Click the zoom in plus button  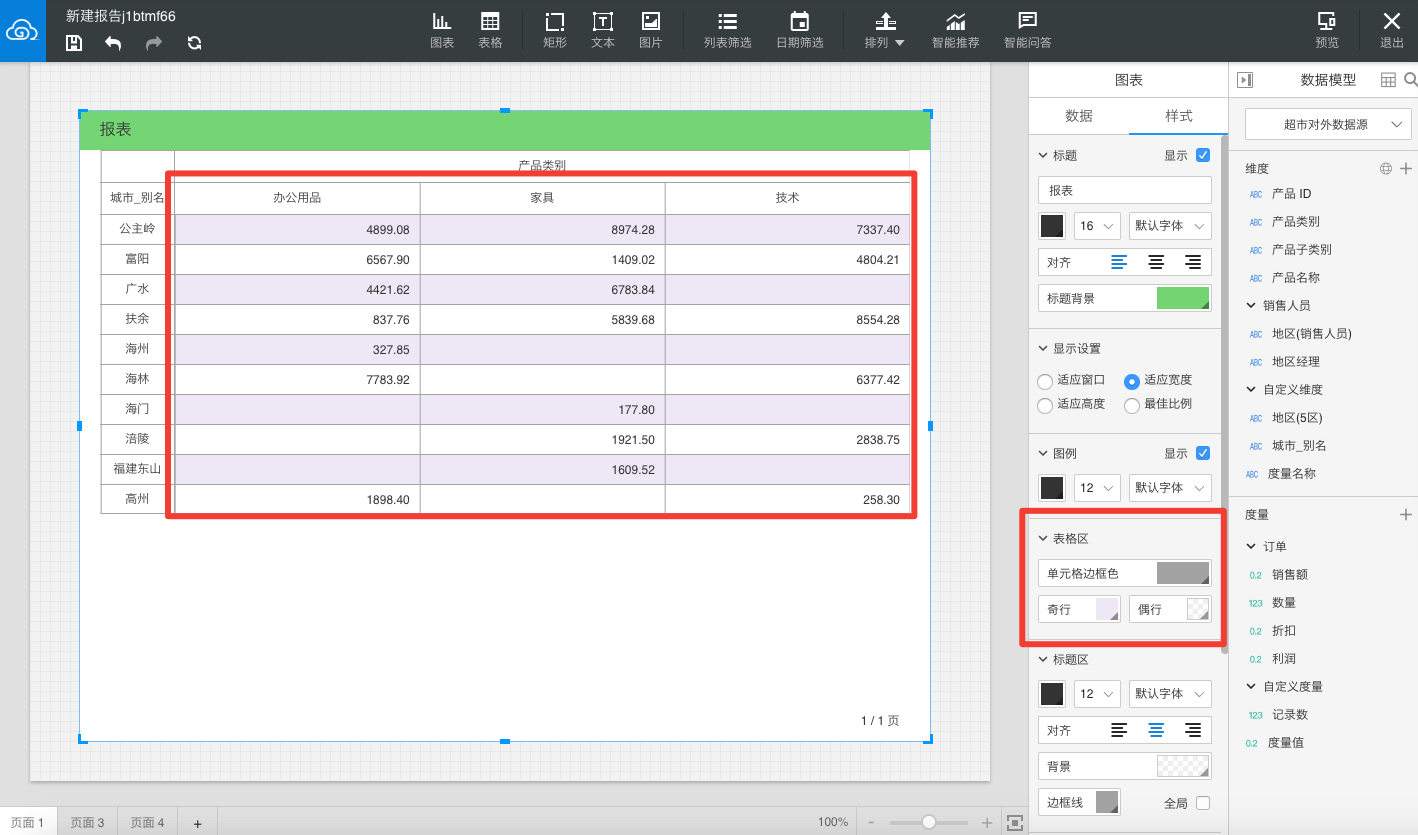click(987, 822)
